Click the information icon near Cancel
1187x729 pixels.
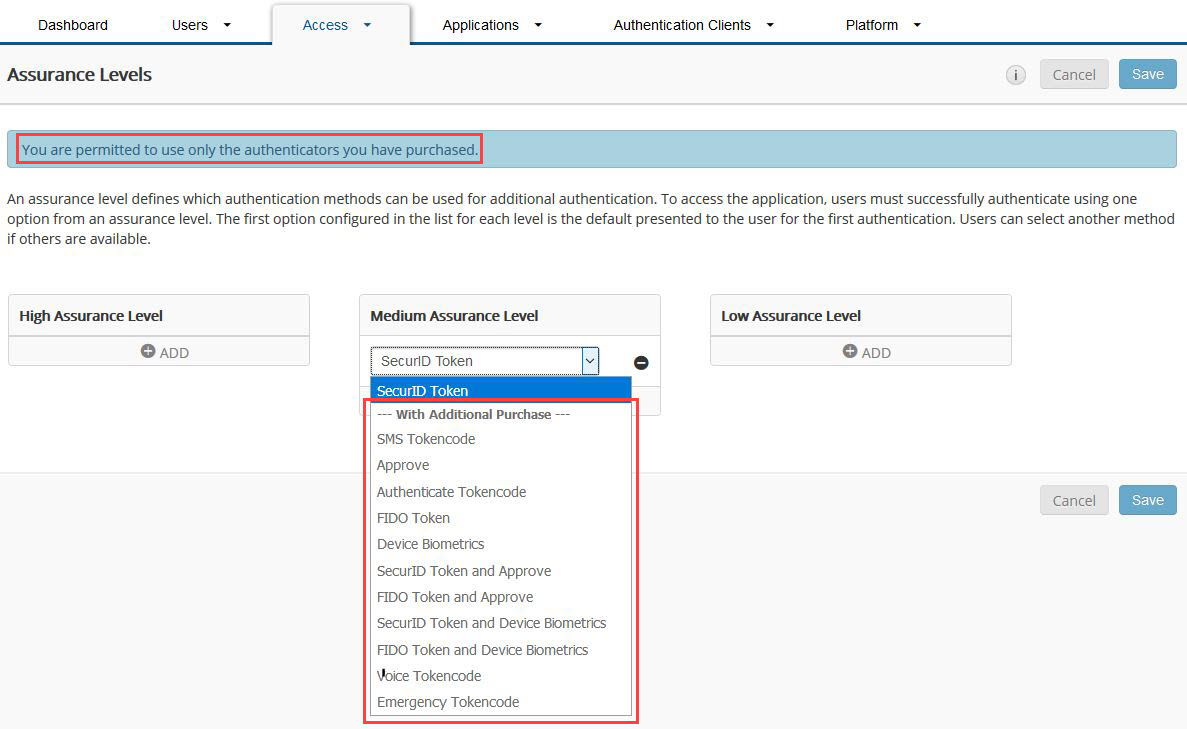[x=1016, y=74]
